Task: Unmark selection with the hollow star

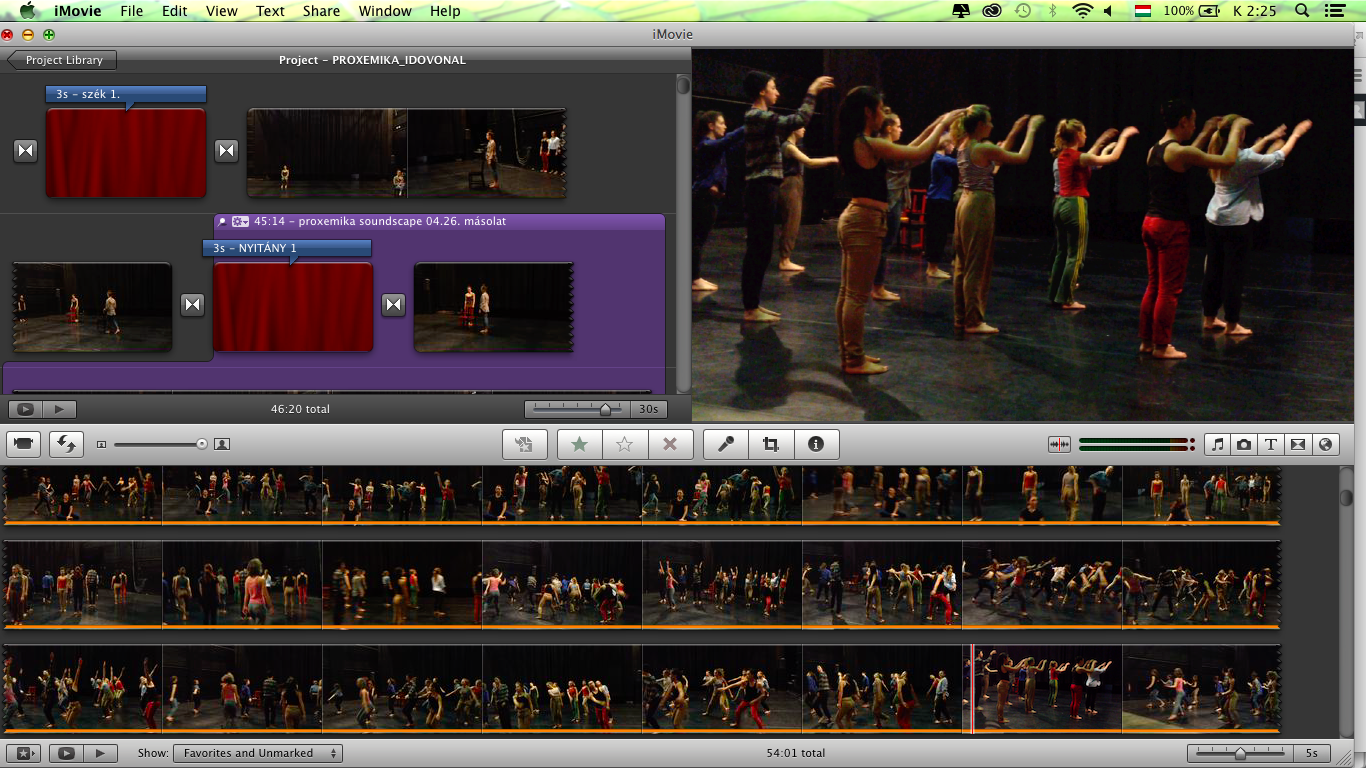Action: [x=625, y=444]
